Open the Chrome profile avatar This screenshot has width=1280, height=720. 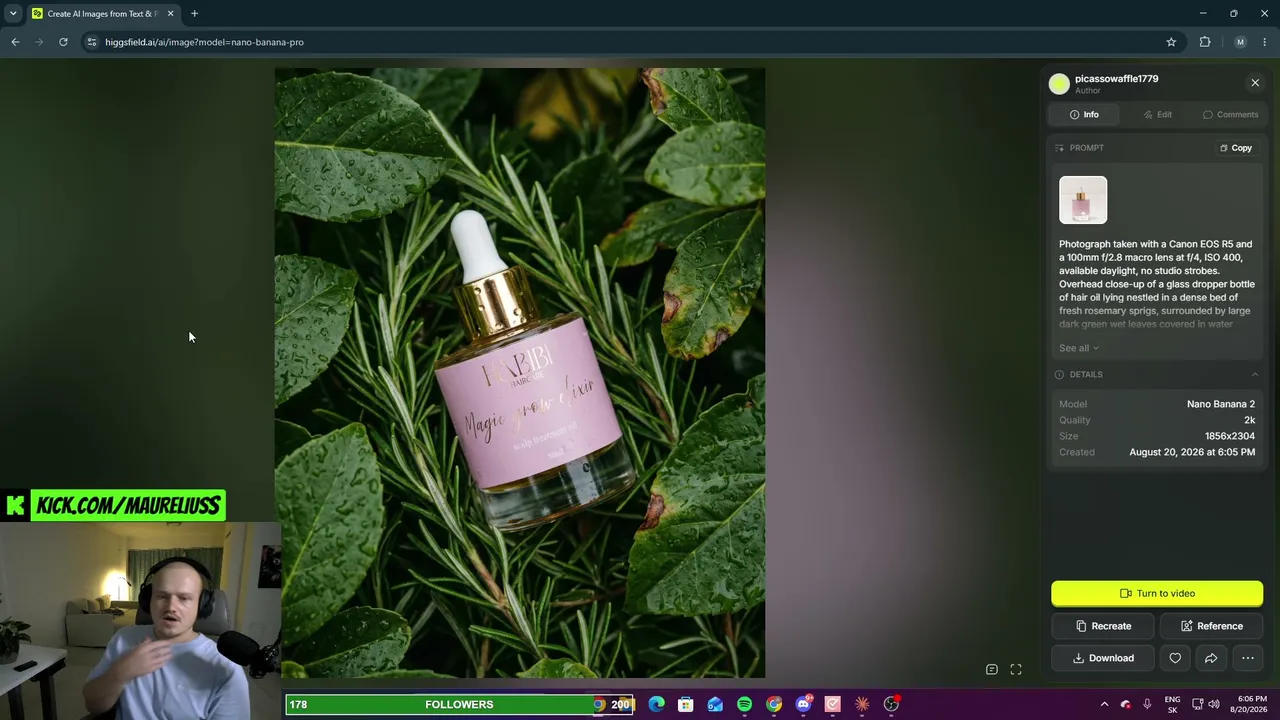click(1240, 42)
